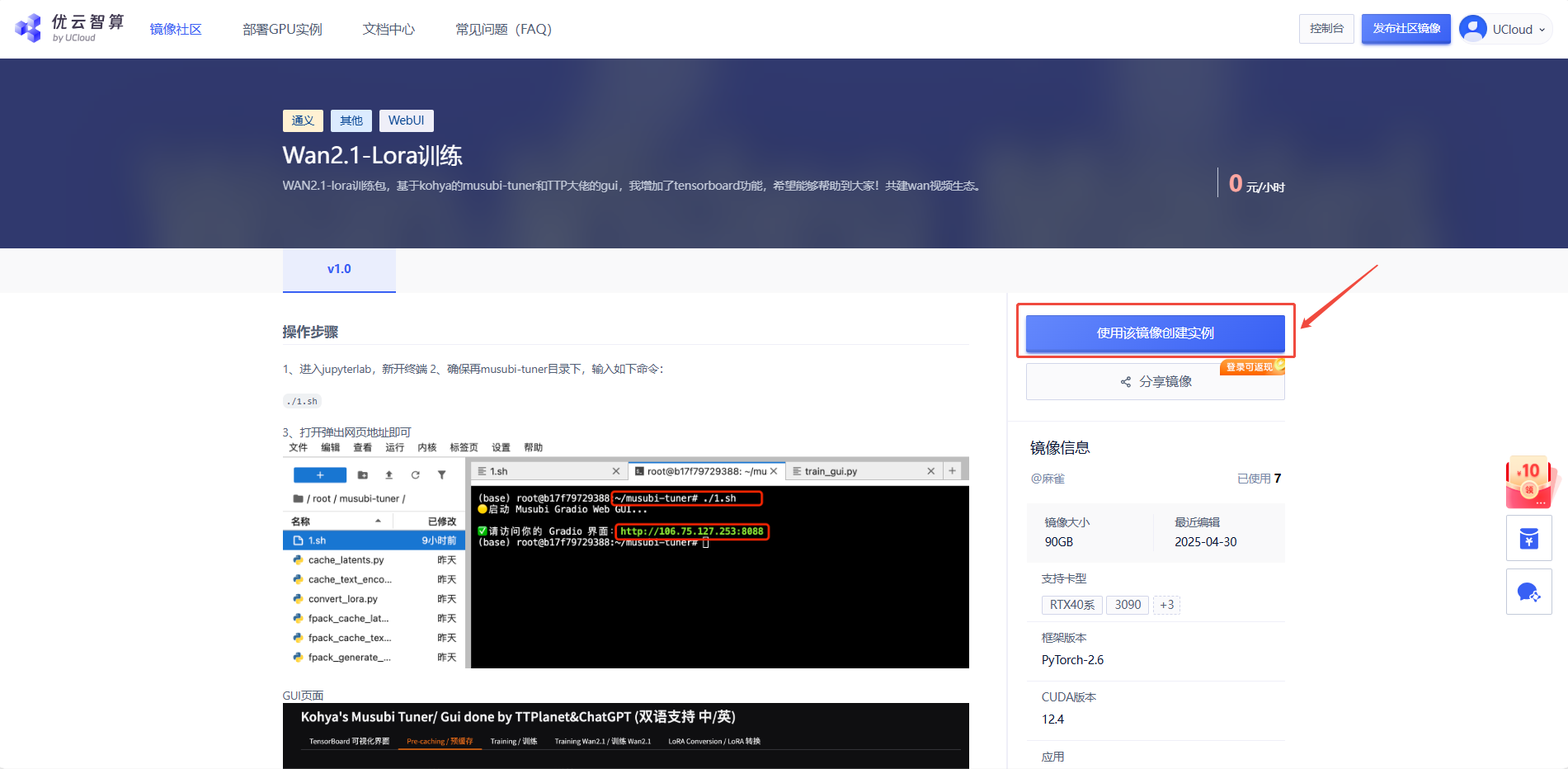Expand the +3 more card types
This screenshot has width=1568, height=769.
point(1166,605)
